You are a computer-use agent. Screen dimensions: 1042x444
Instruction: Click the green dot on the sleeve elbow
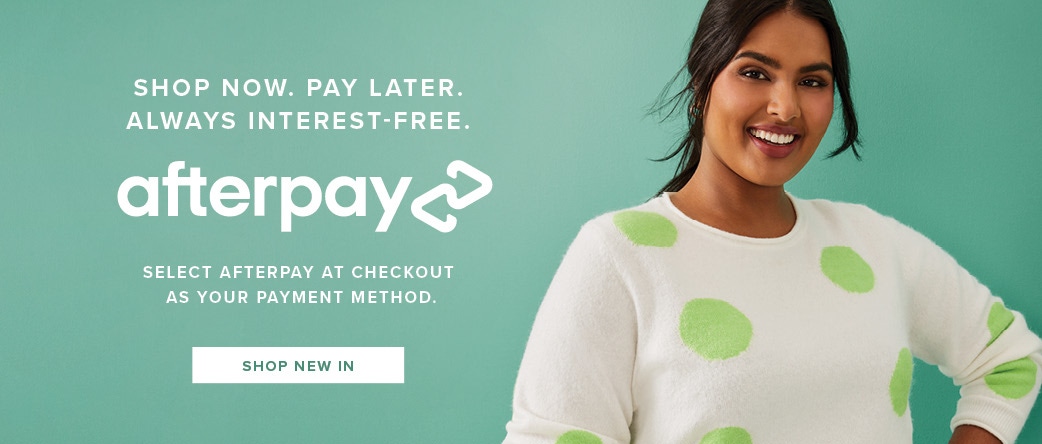1011,378
